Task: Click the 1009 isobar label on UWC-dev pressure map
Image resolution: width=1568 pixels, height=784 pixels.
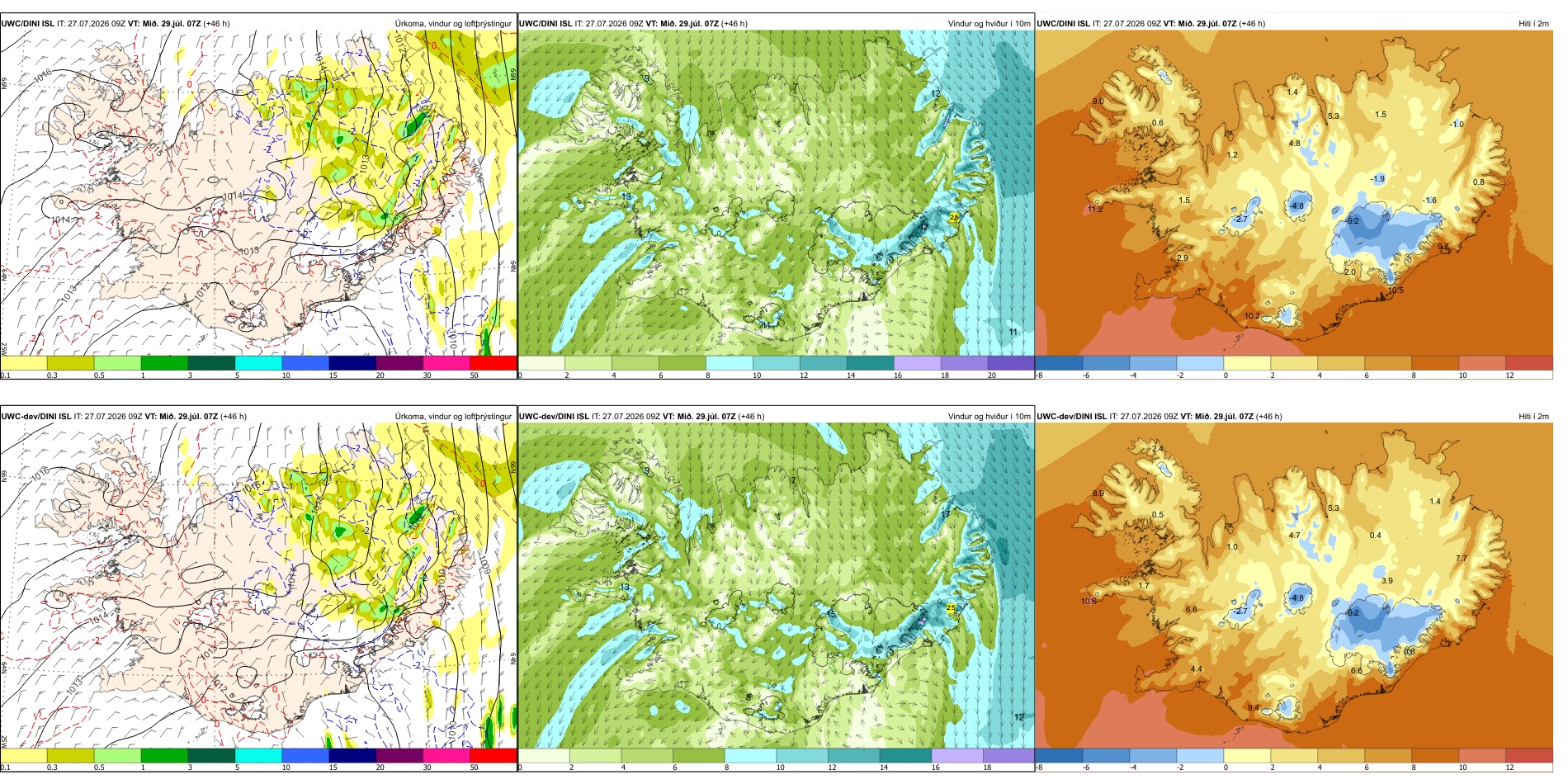Action: point(485,564)
